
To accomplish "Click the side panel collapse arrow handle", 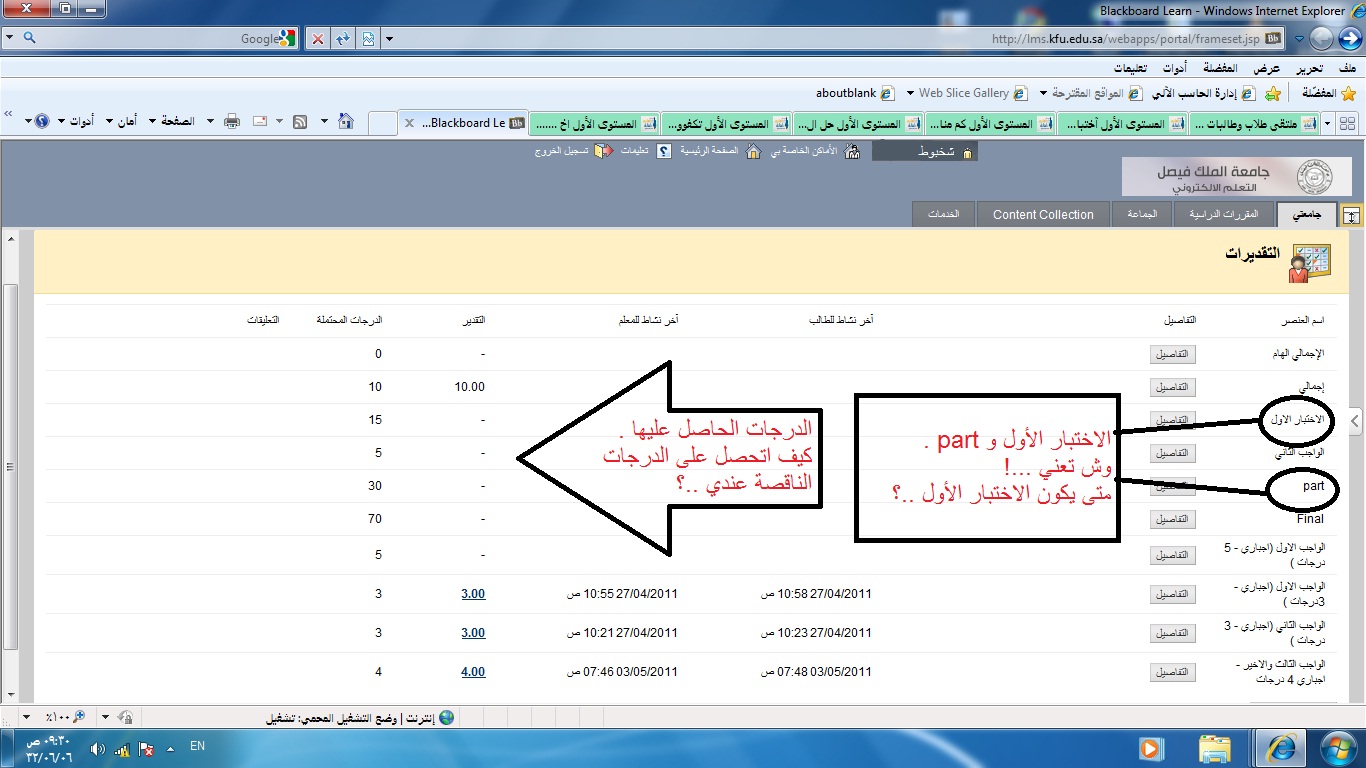I will point(1356,421).
